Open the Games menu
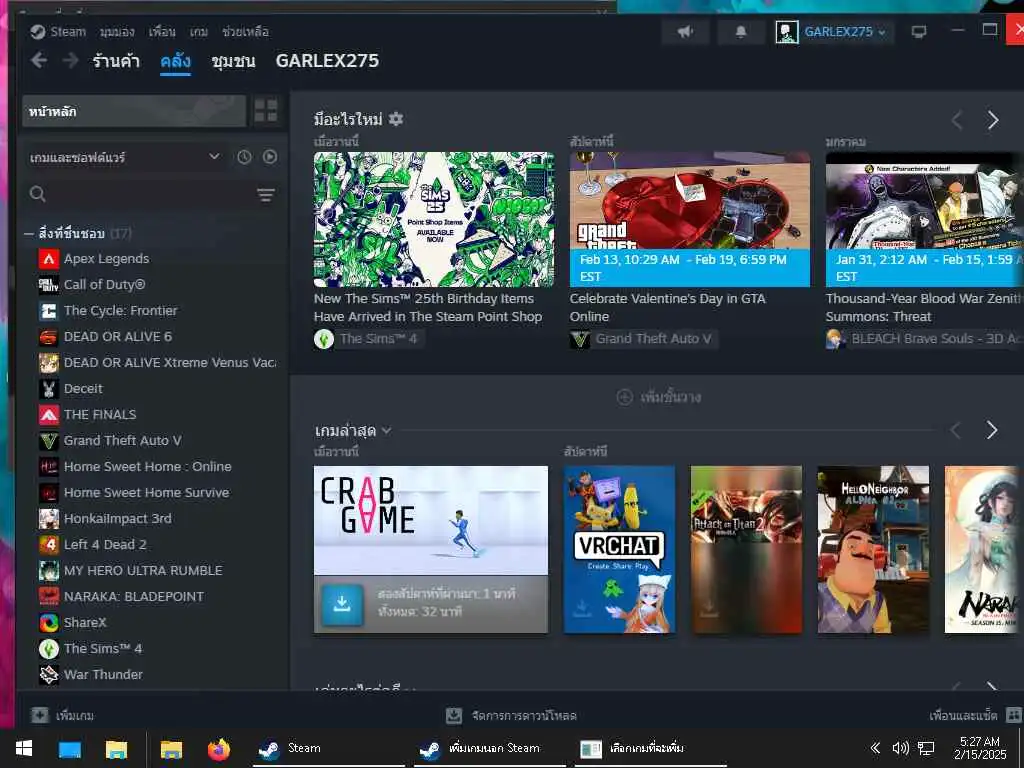The height and width of the screenshot is (768, 1024). tap(199, 31)
